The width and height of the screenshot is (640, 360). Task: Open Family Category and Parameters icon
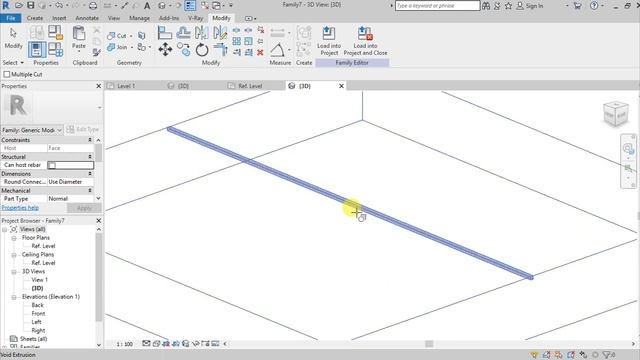tap(55, 32)
